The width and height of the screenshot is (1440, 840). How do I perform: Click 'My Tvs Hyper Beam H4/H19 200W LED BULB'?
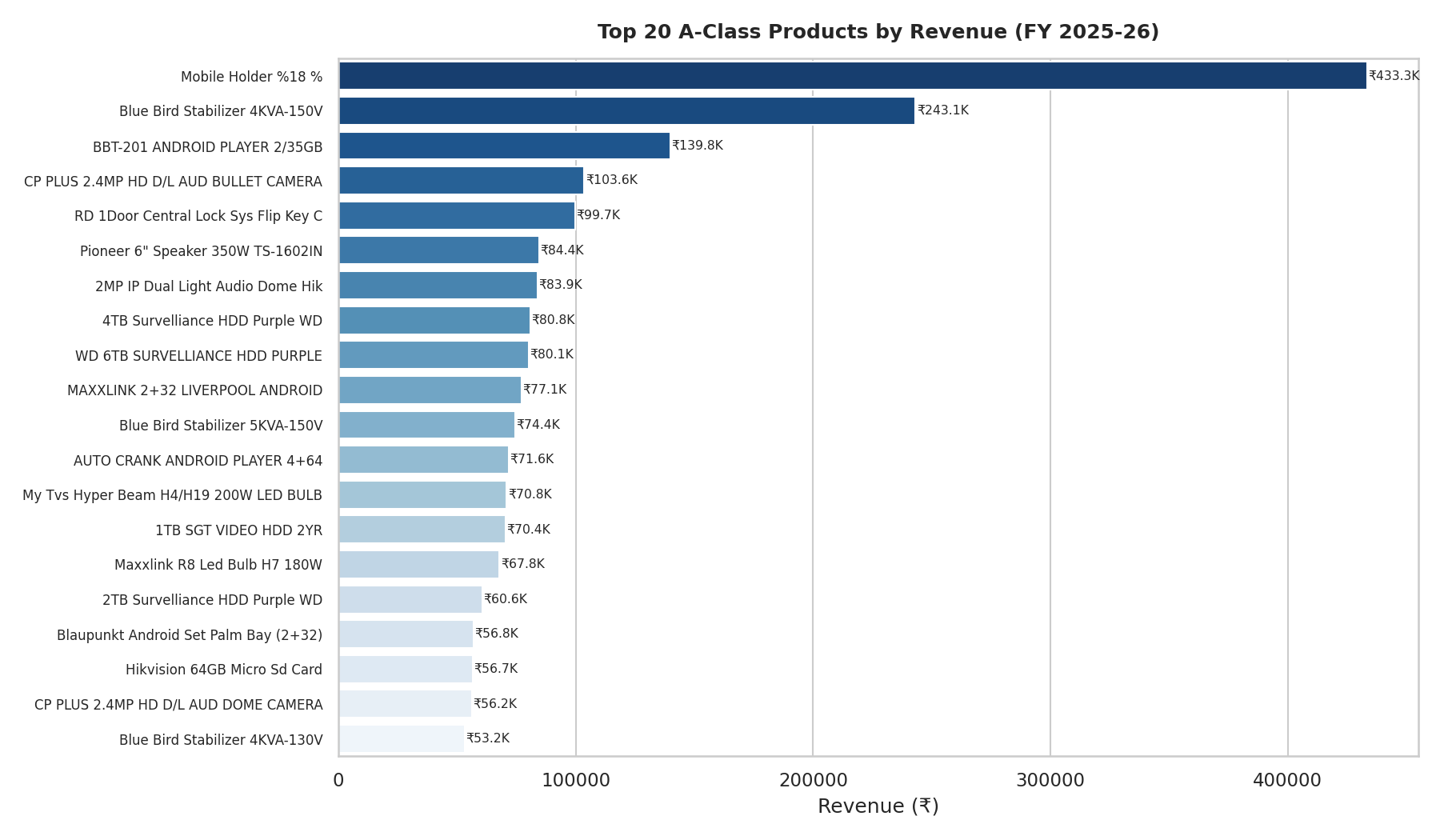pyautogui.click(x=172, y=495)
